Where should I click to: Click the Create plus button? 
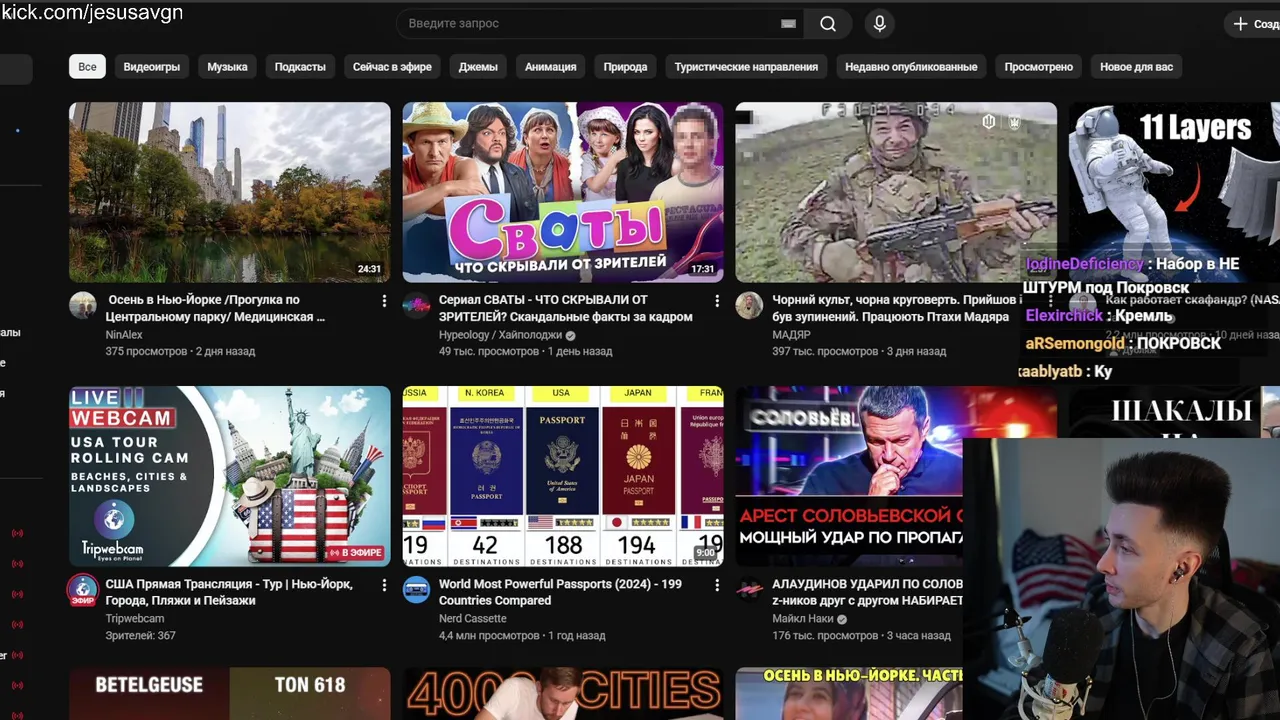pos(1253,24)
